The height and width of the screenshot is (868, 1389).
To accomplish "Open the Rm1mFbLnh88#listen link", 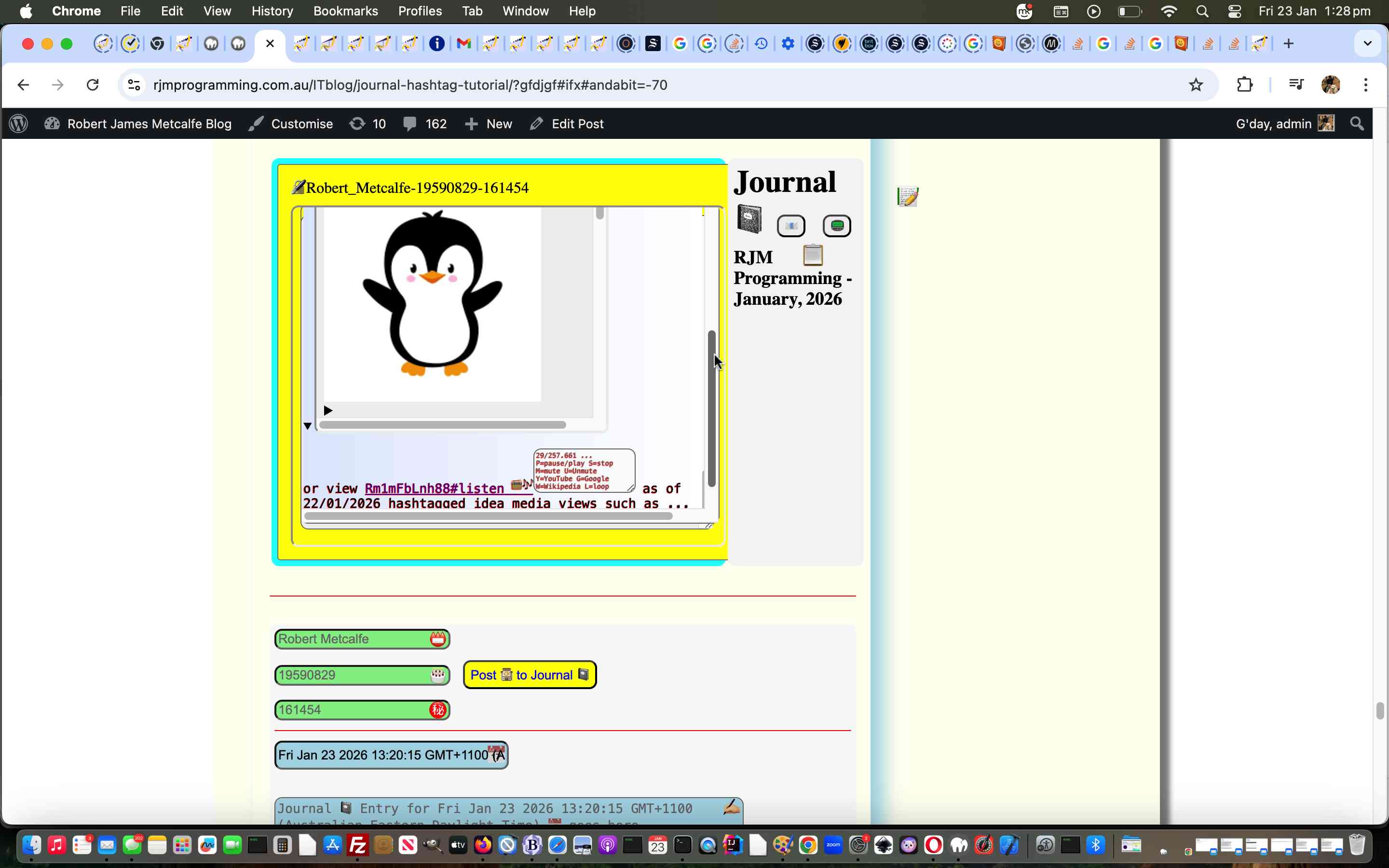I will pyautogui.click(x=434, y=488).
